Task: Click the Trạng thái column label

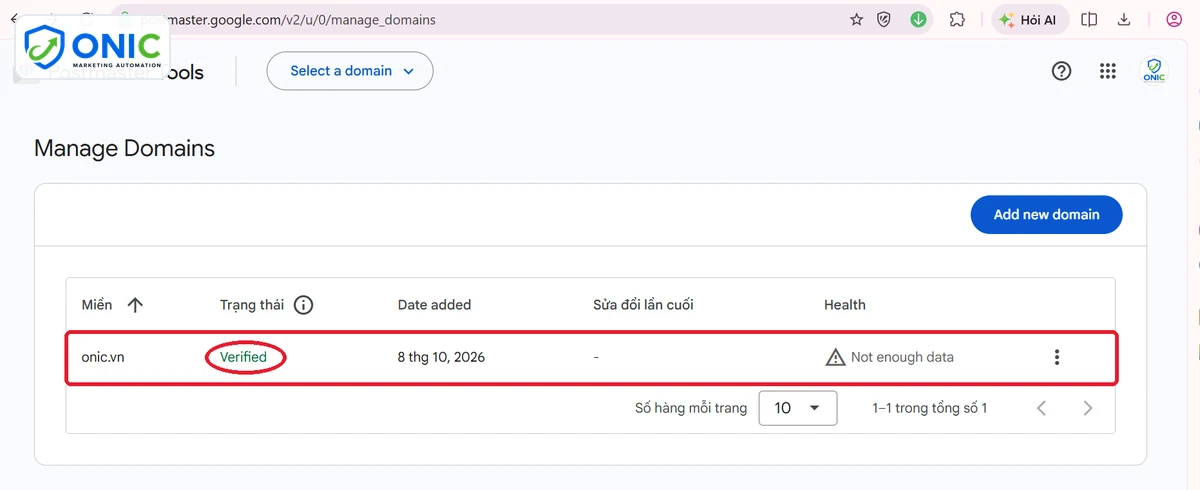Action: (x=252, y=305)
